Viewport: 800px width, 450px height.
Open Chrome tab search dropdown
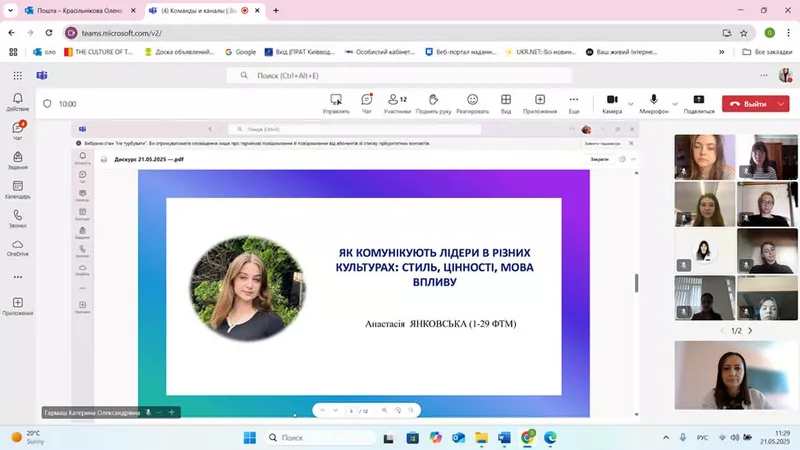pos(10,10)
